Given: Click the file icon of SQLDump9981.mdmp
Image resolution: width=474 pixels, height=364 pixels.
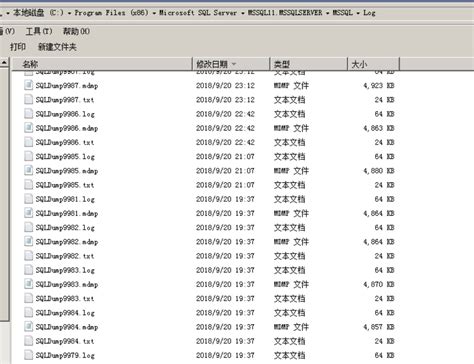Looking at the screenshot, I should click(x=29, y=213).
